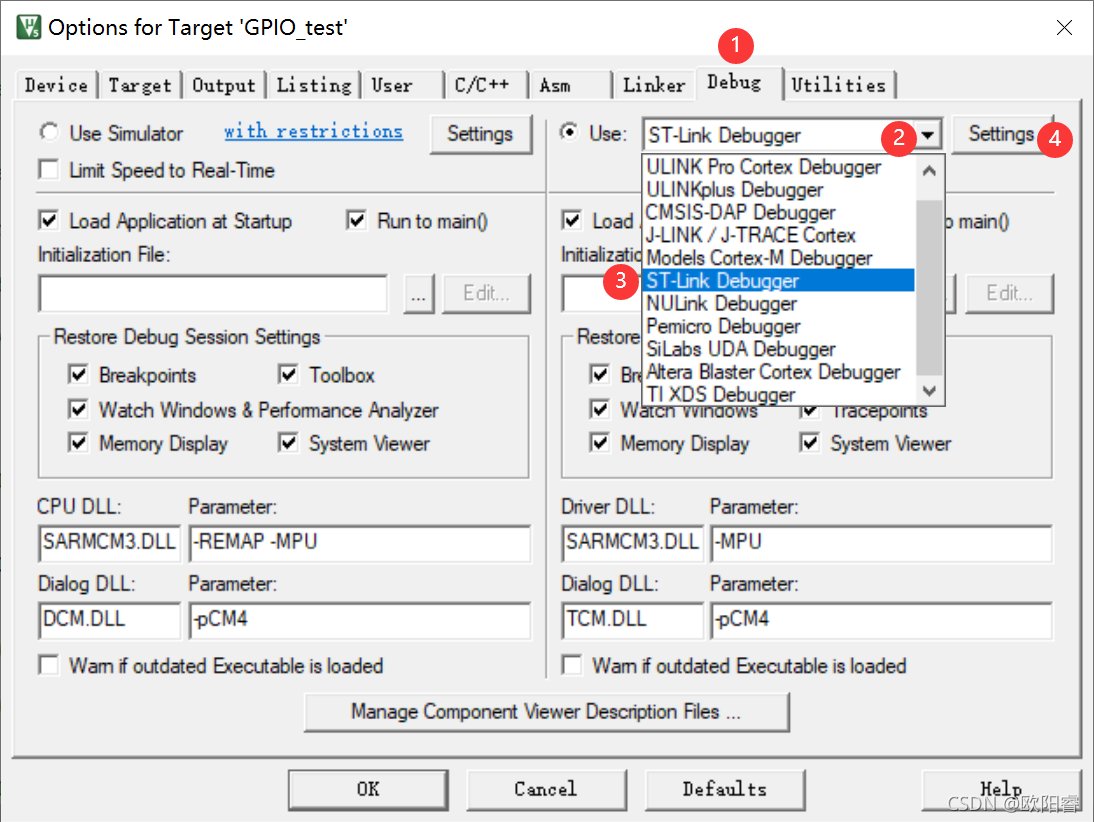The width and height of the screenshot is (1094, 822).
Task: Open the C/C++ tab
Action: click(486, 85)
